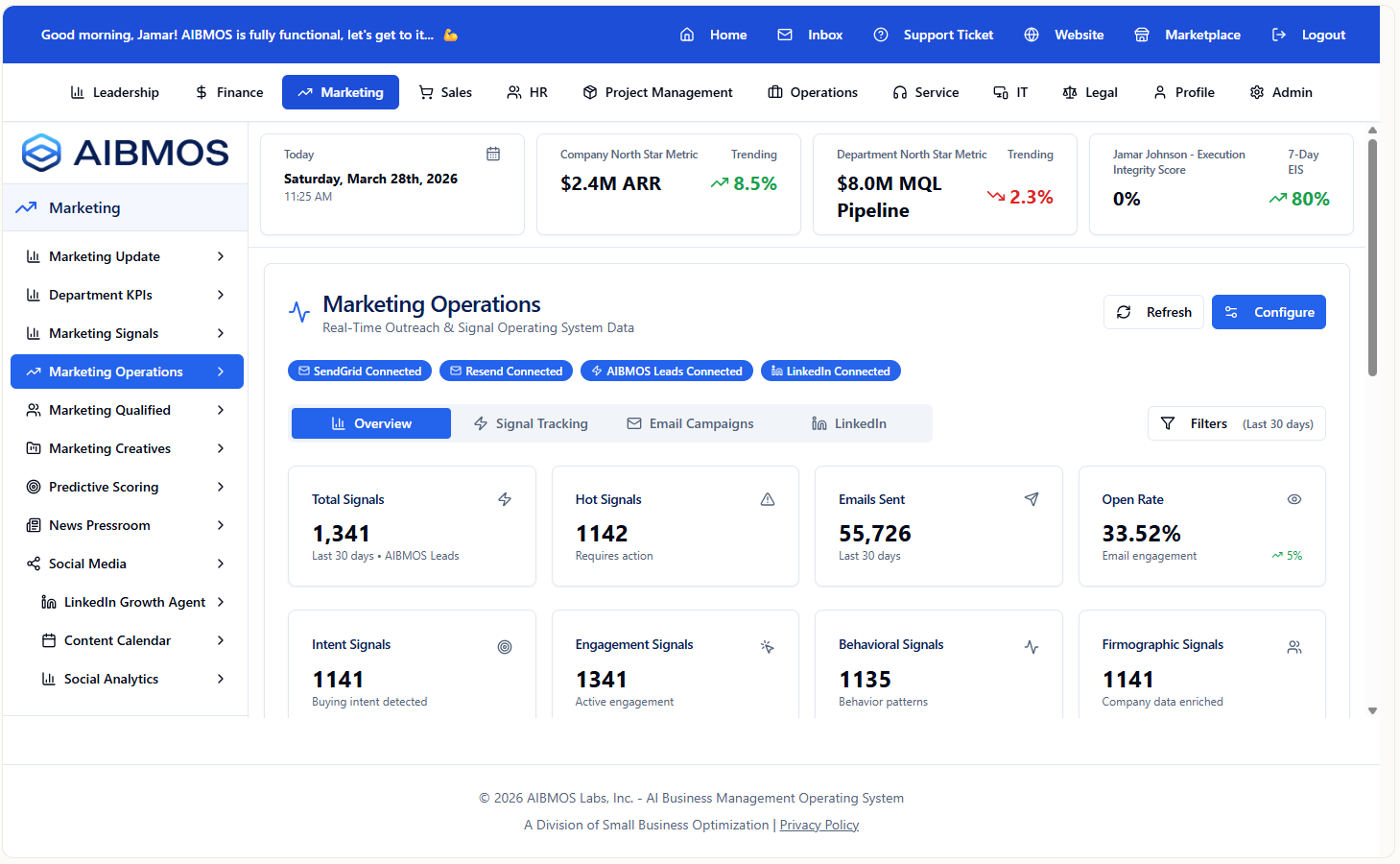Expand Social Analytics chevron
Image resolution: width=1400 pixels, height=864 pixels.
(x=221, y=679)
